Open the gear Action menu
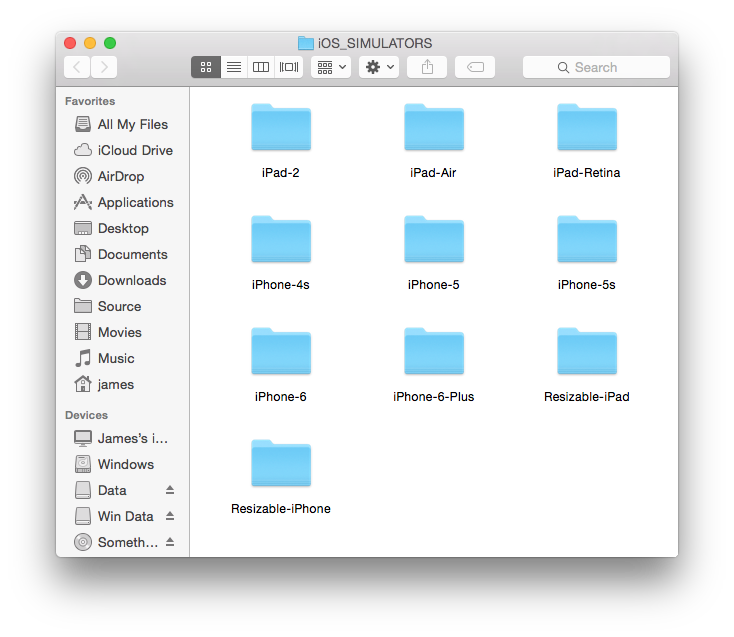The height and width of the screenshot is (637, 734). [379, 67]
